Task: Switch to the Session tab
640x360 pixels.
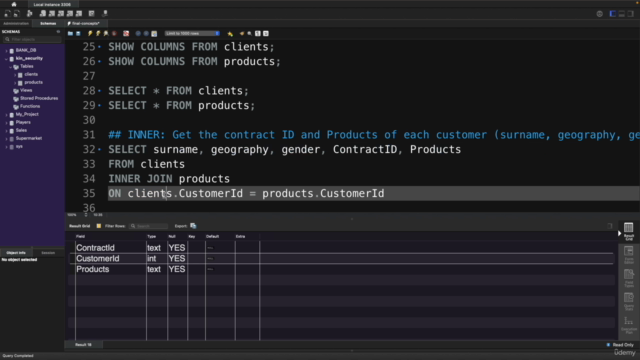Action: pyautogui.click(x=48, y=253)
